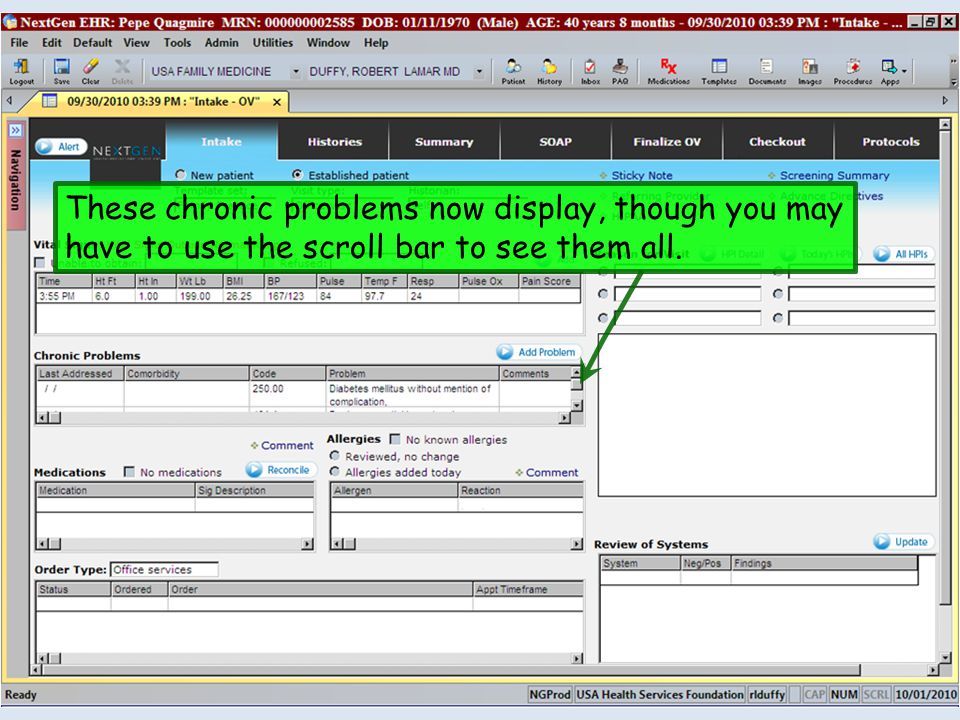Click Chronic Problems scroll down arrow
Image resolution: width=960 pixels, height=720 pixels.
click(576, 405)
